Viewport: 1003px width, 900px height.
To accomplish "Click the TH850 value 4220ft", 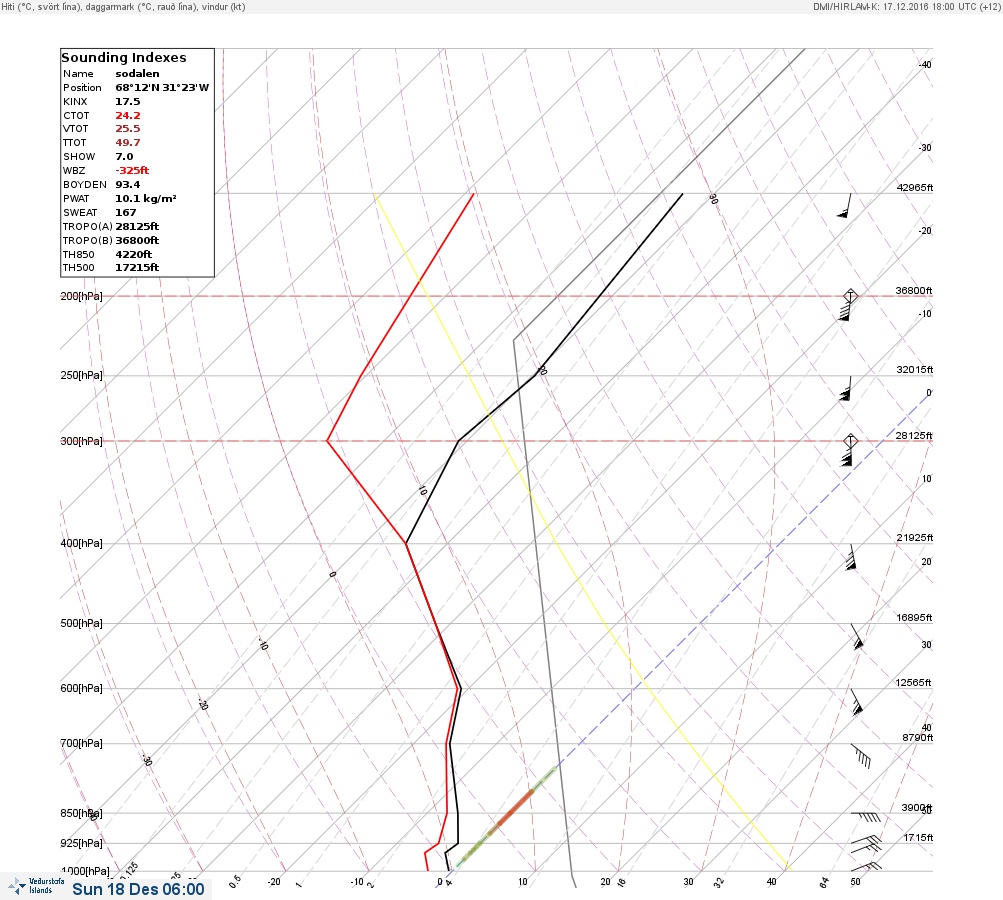I will tap(133, 255).
